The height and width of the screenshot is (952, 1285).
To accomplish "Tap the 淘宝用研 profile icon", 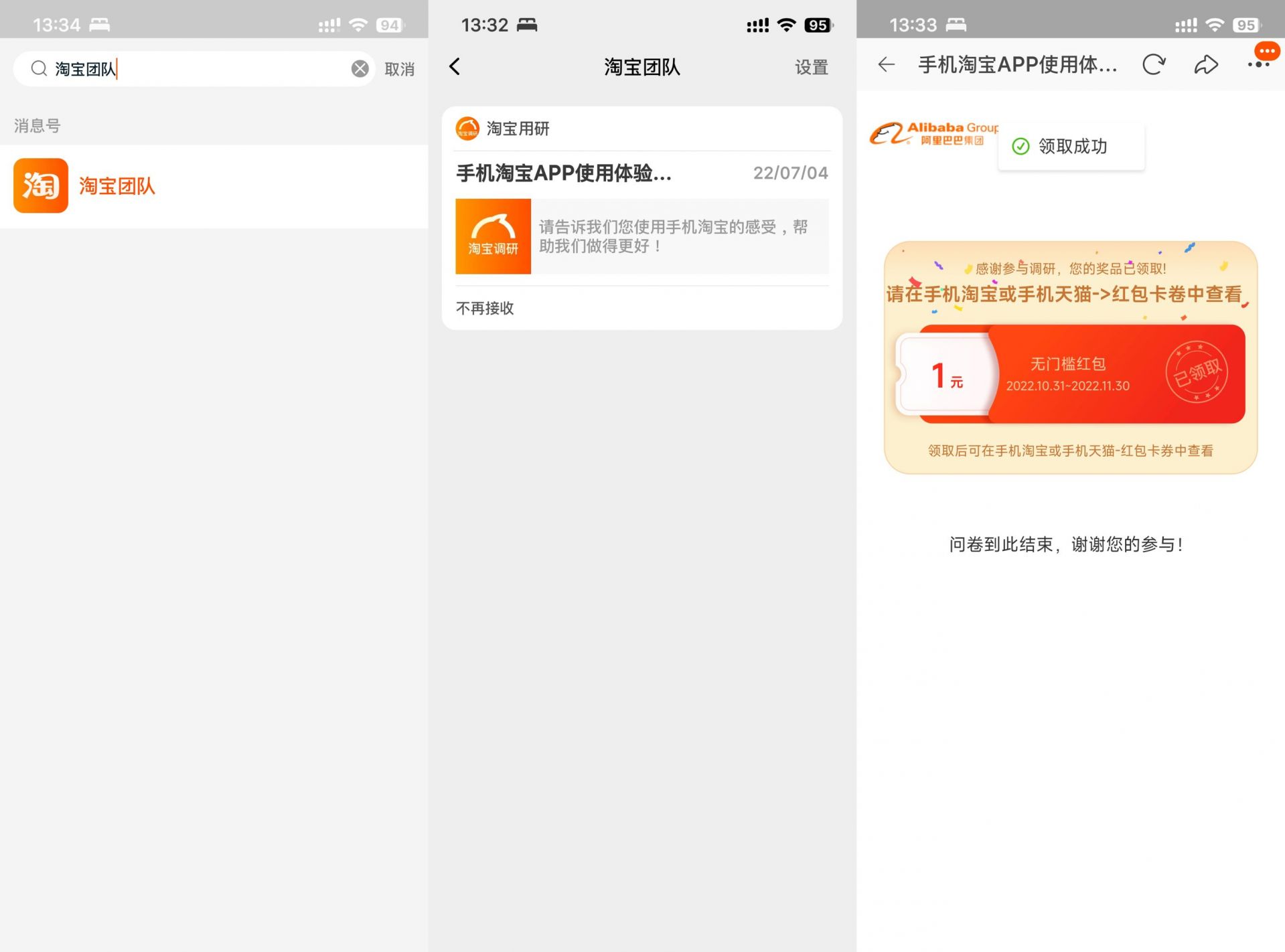I will 467,129.
